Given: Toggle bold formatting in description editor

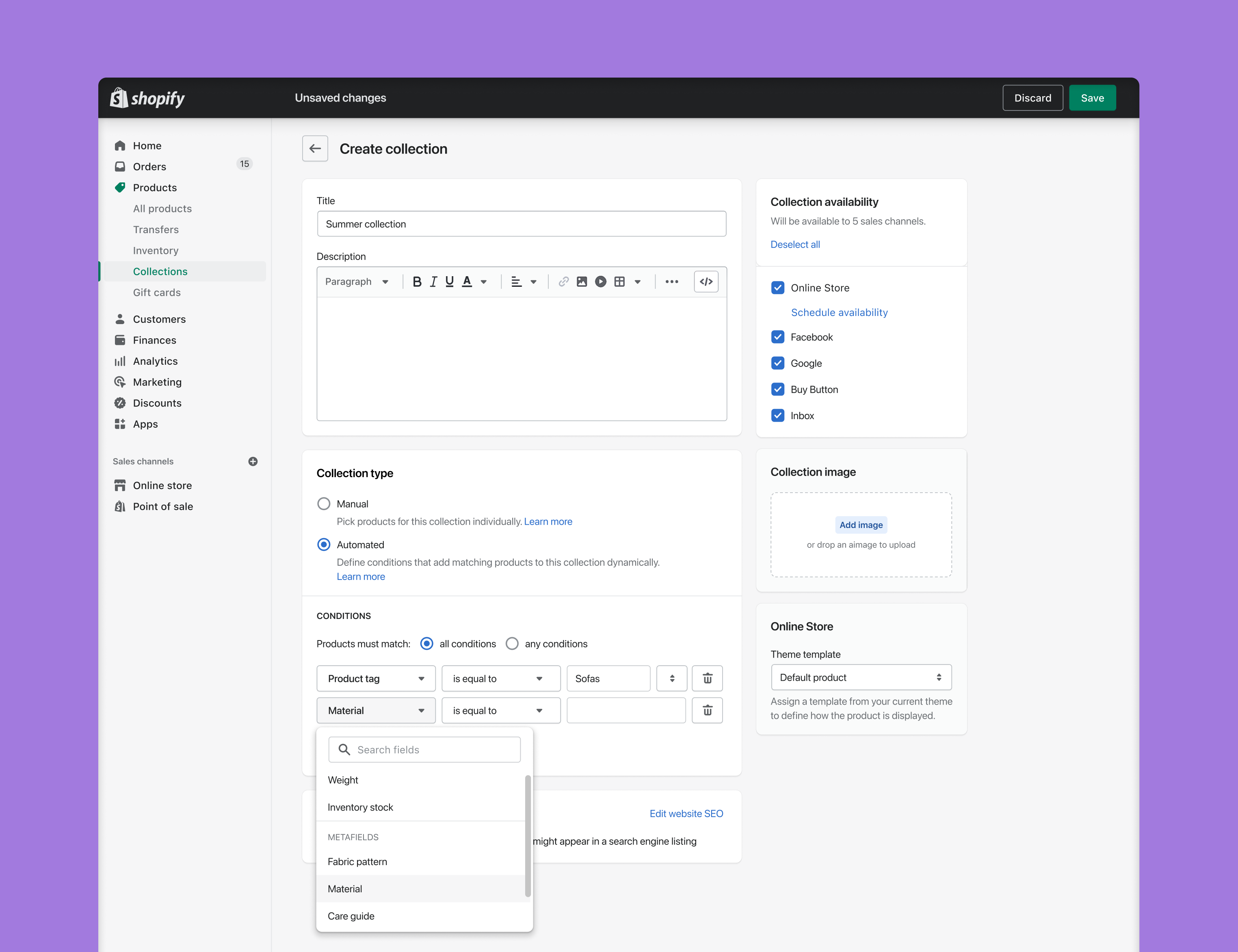Looking at the screenshot, I should [x=417, y=281].
